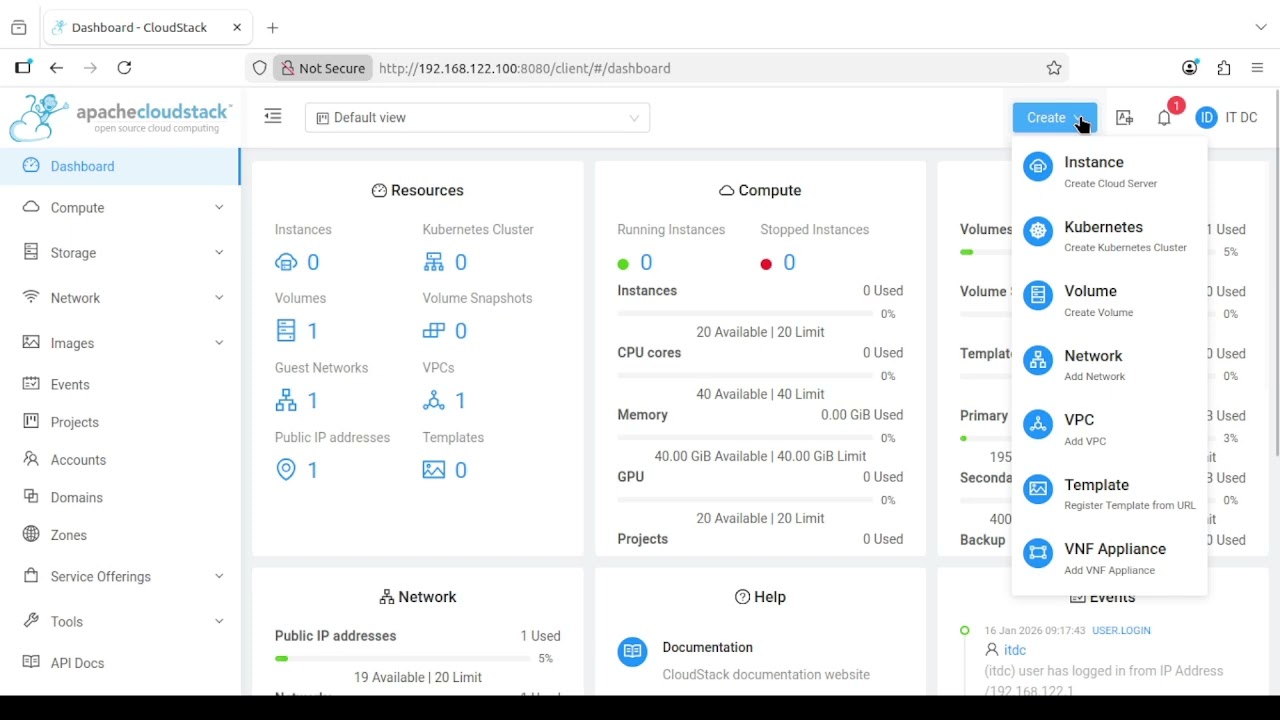Open a new browser tab

coord(273,27)
